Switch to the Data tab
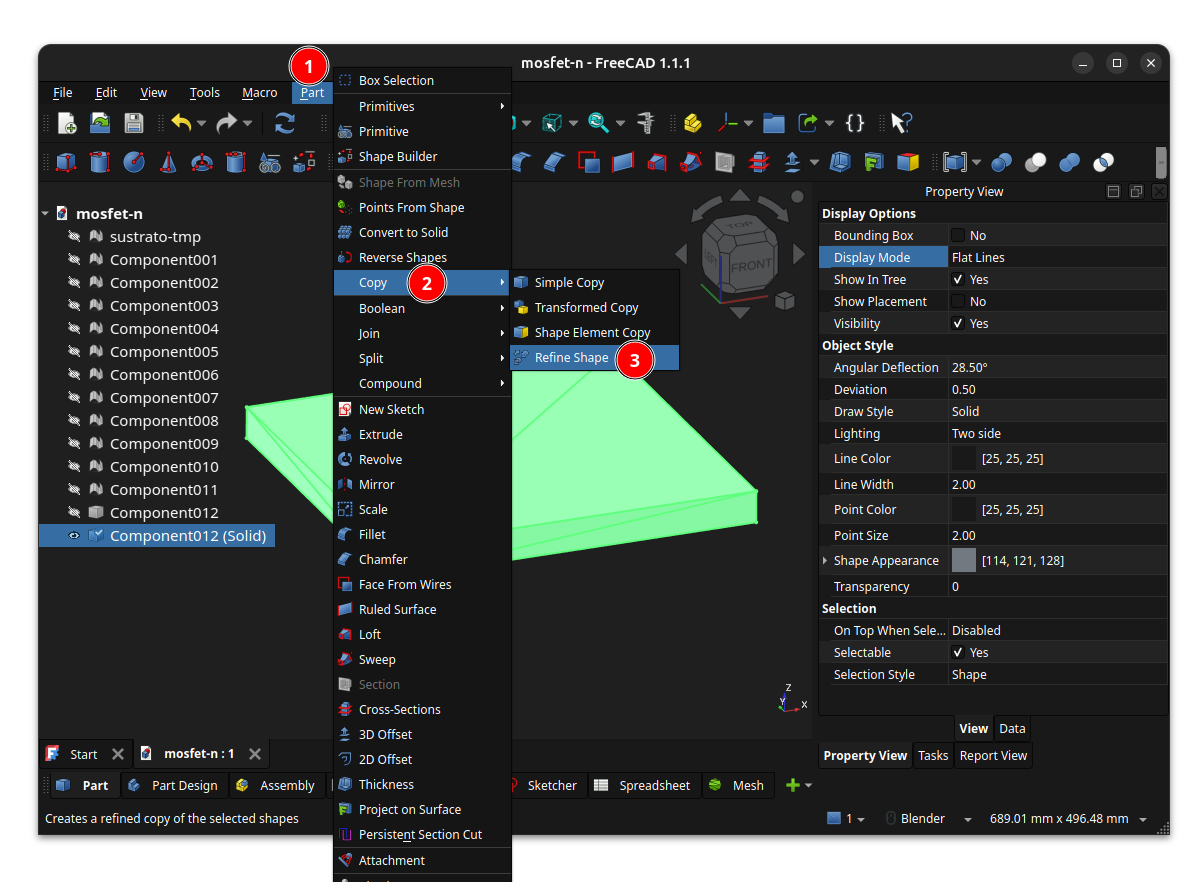 (x=1011, y=728)
